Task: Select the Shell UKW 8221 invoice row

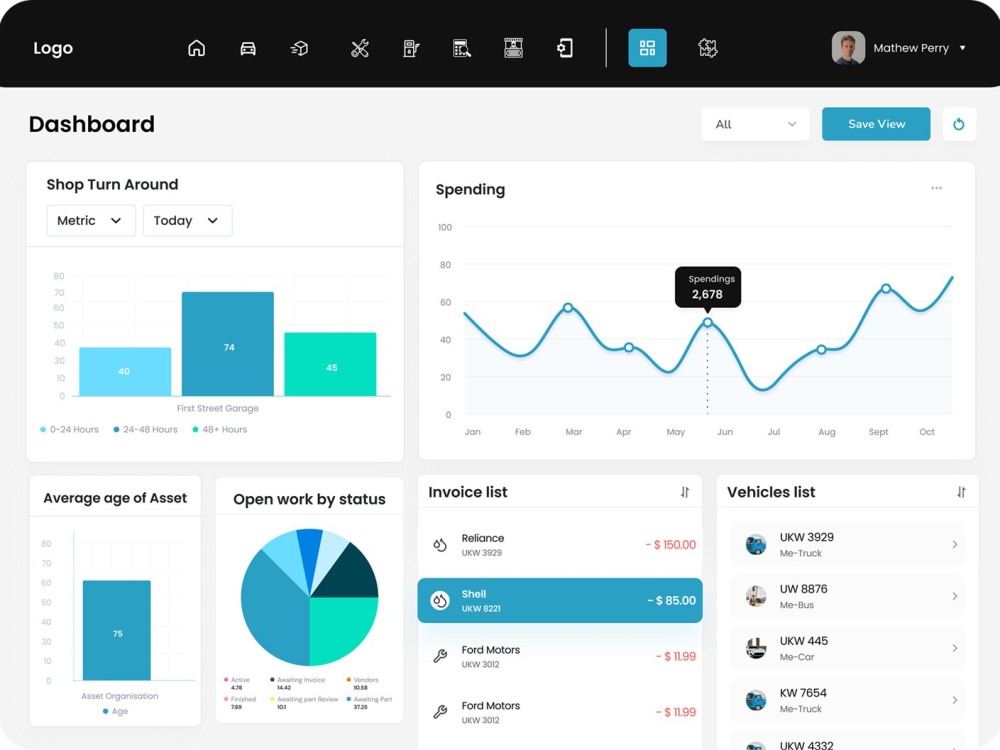Action: (x=560, y=600)
